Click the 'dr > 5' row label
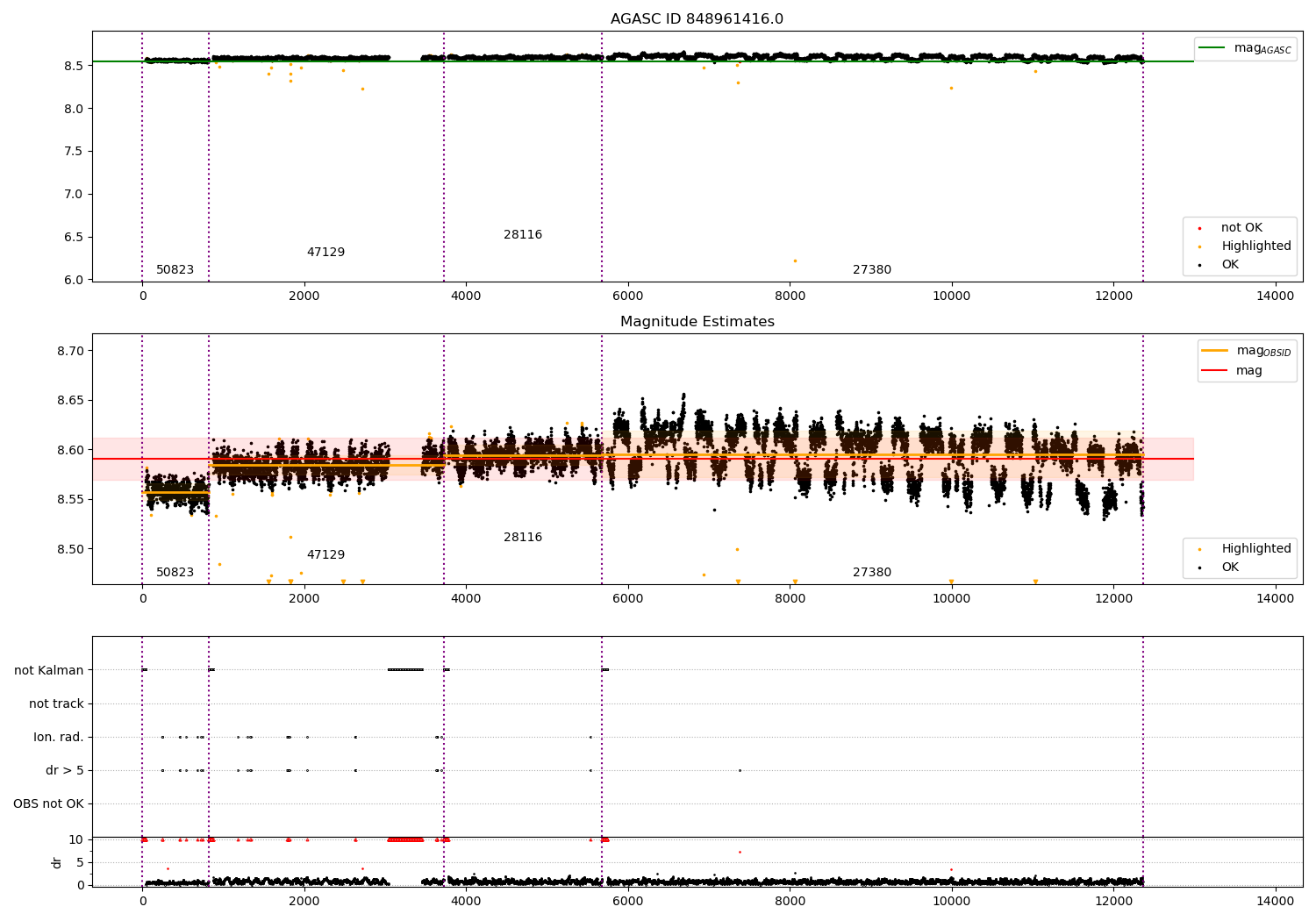The height and width of the screenshot is (921, 1316). pyautogui.click(x=65, y=771)
